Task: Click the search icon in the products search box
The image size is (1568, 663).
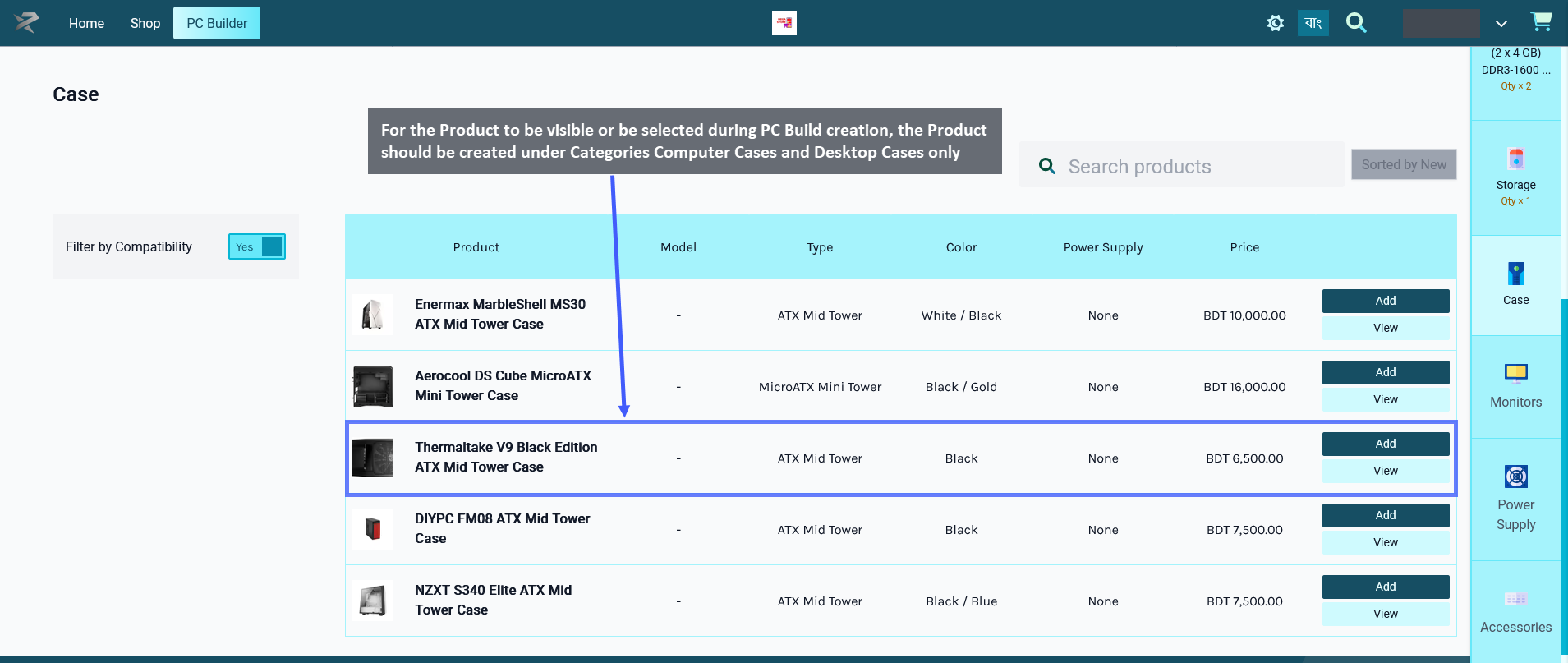Action: 1047,166
